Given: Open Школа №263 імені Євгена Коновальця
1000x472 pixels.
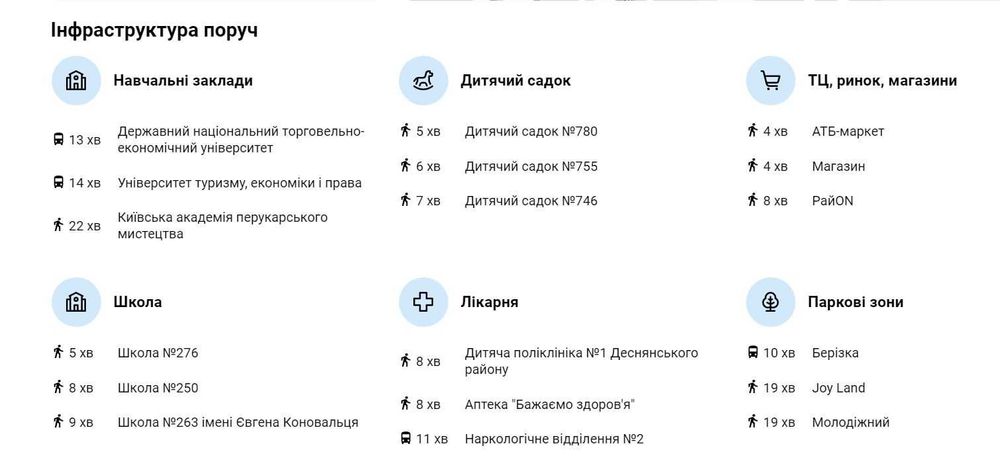Looking at the screenshot, I should point(237,423).
